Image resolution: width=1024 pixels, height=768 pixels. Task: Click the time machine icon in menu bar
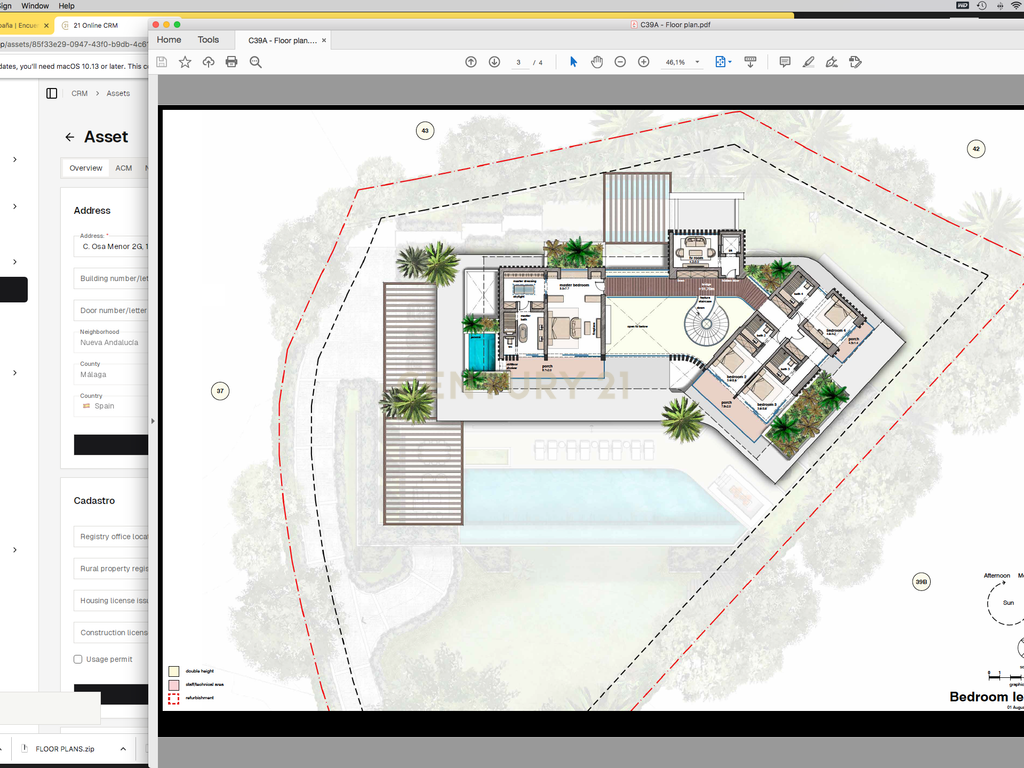pyautogui.click(x=982, y=5)
